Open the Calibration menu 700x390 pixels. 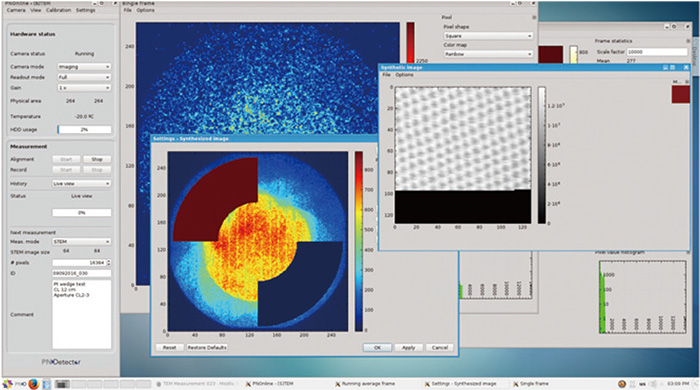(58, 10)
